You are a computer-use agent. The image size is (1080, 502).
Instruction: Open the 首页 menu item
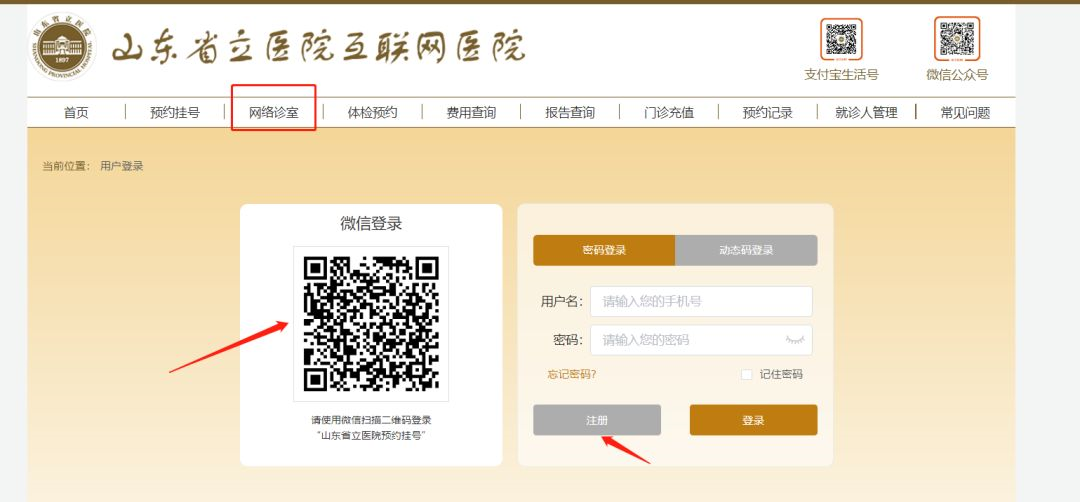click(76, 113)
